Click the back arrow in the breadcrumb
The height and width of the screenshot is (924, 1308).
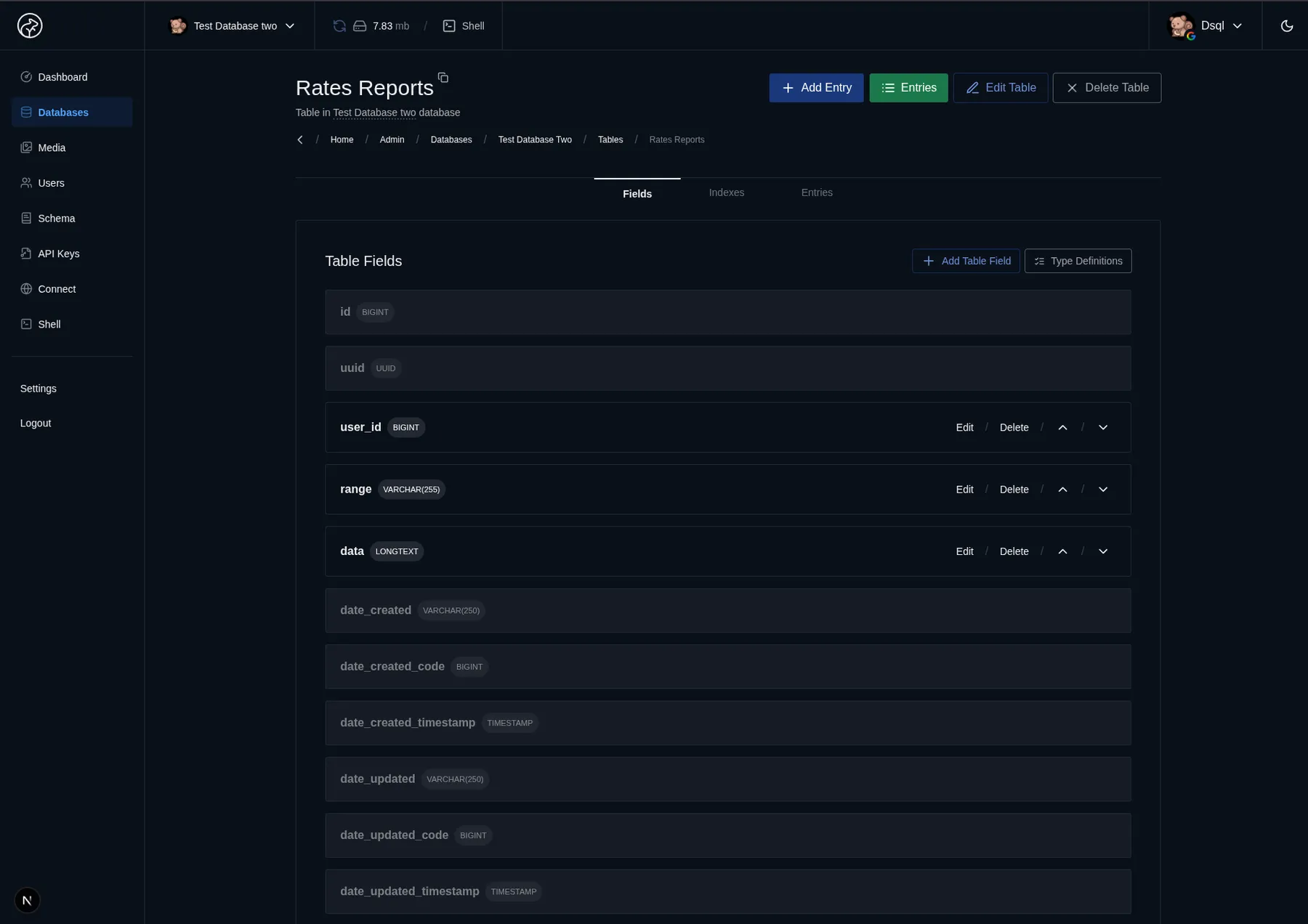tap(300, 139)
